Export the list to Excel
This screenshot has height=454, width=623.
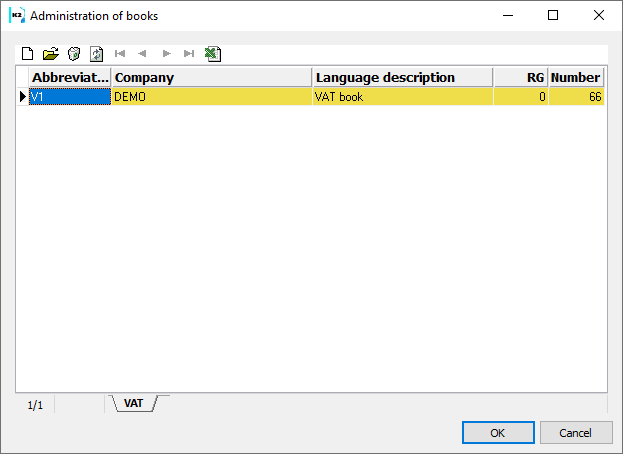pyautogui.click(x=212, y=54)
